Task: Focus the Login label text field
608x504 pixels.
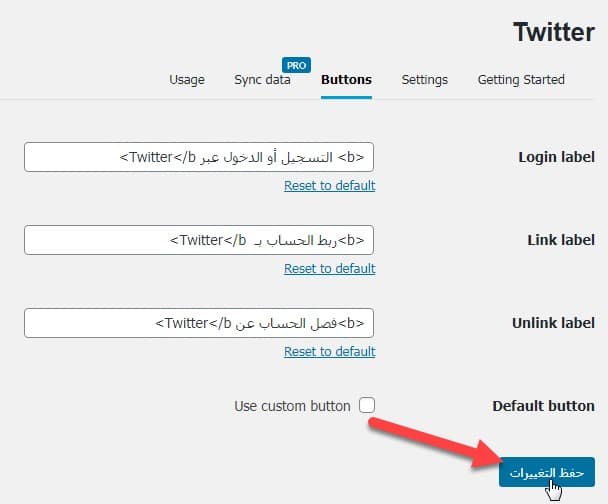Action: (x=199, y=157)
